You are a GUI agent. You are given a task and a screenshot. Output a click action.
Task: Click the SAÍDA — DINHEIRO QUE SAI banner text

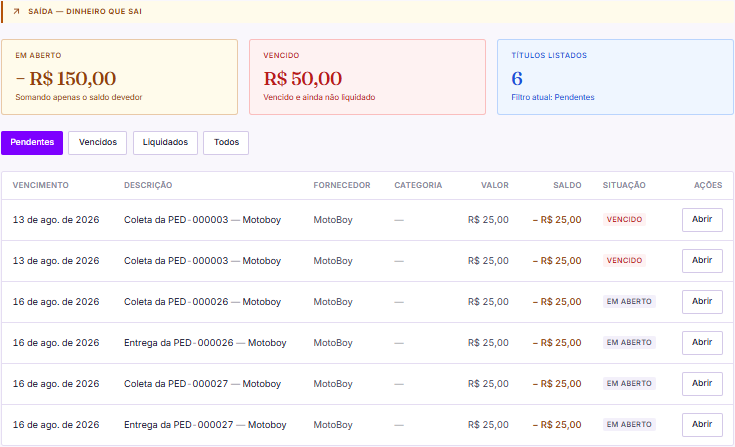coord(85,11)
